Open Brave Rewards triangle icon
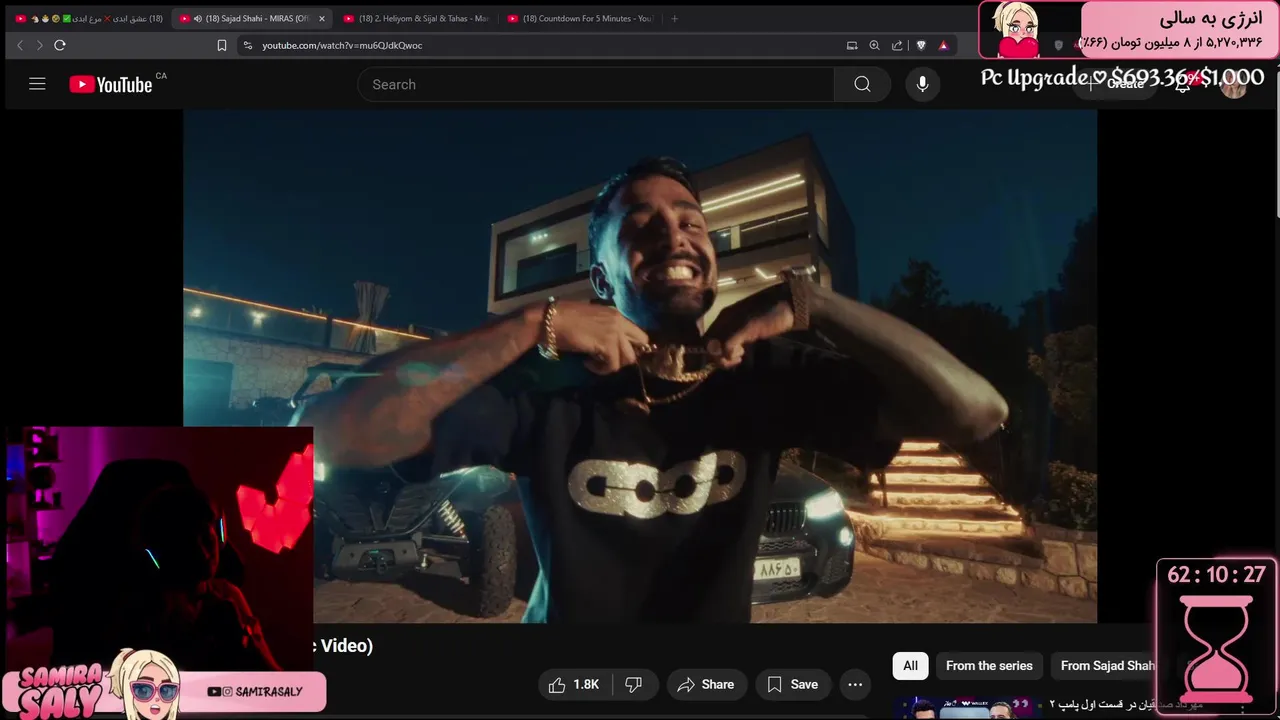The width and height of the screenshot is (1280, 720). (x=943, y=45)
